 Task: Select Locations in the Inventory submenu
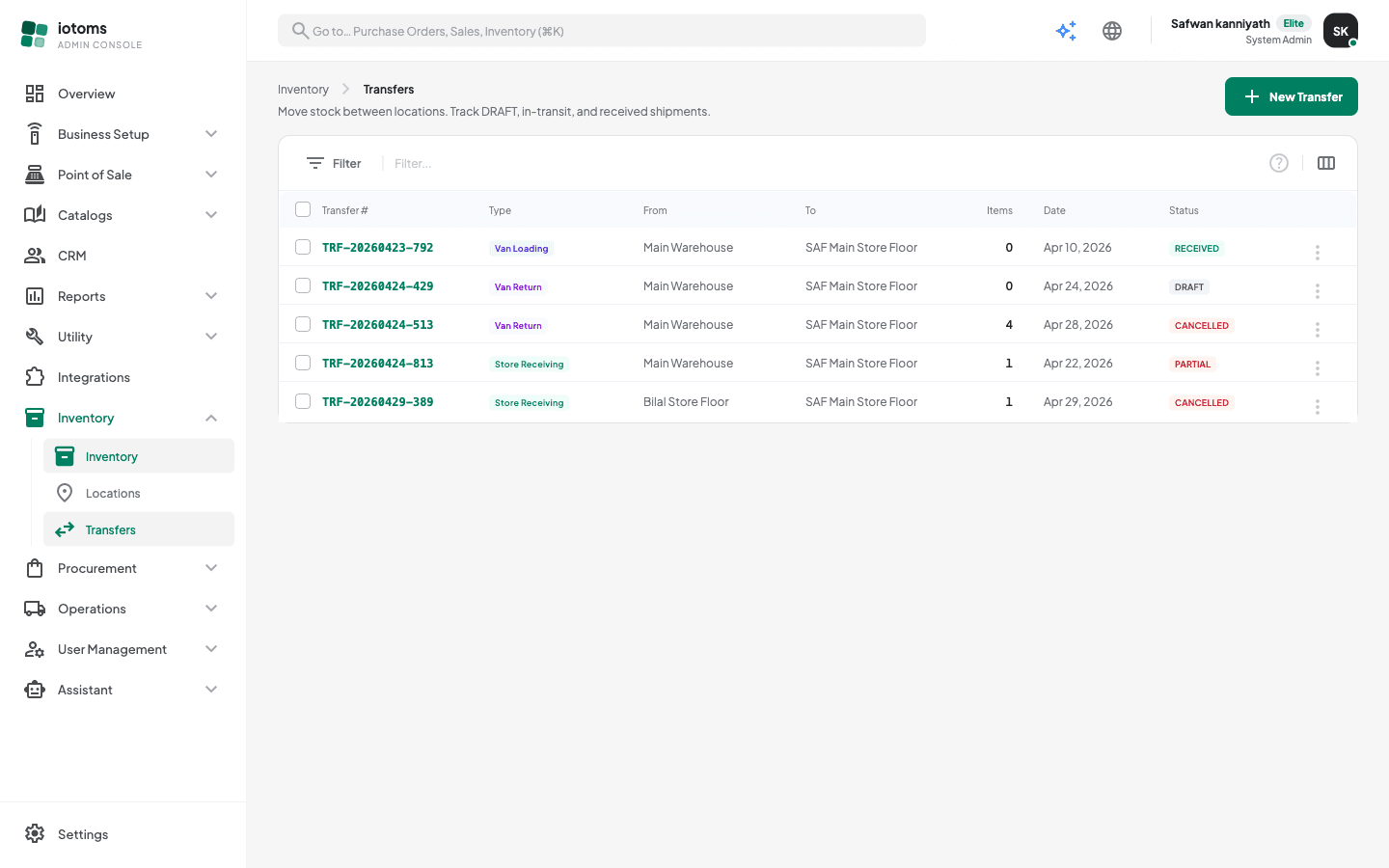coord(139,493)
